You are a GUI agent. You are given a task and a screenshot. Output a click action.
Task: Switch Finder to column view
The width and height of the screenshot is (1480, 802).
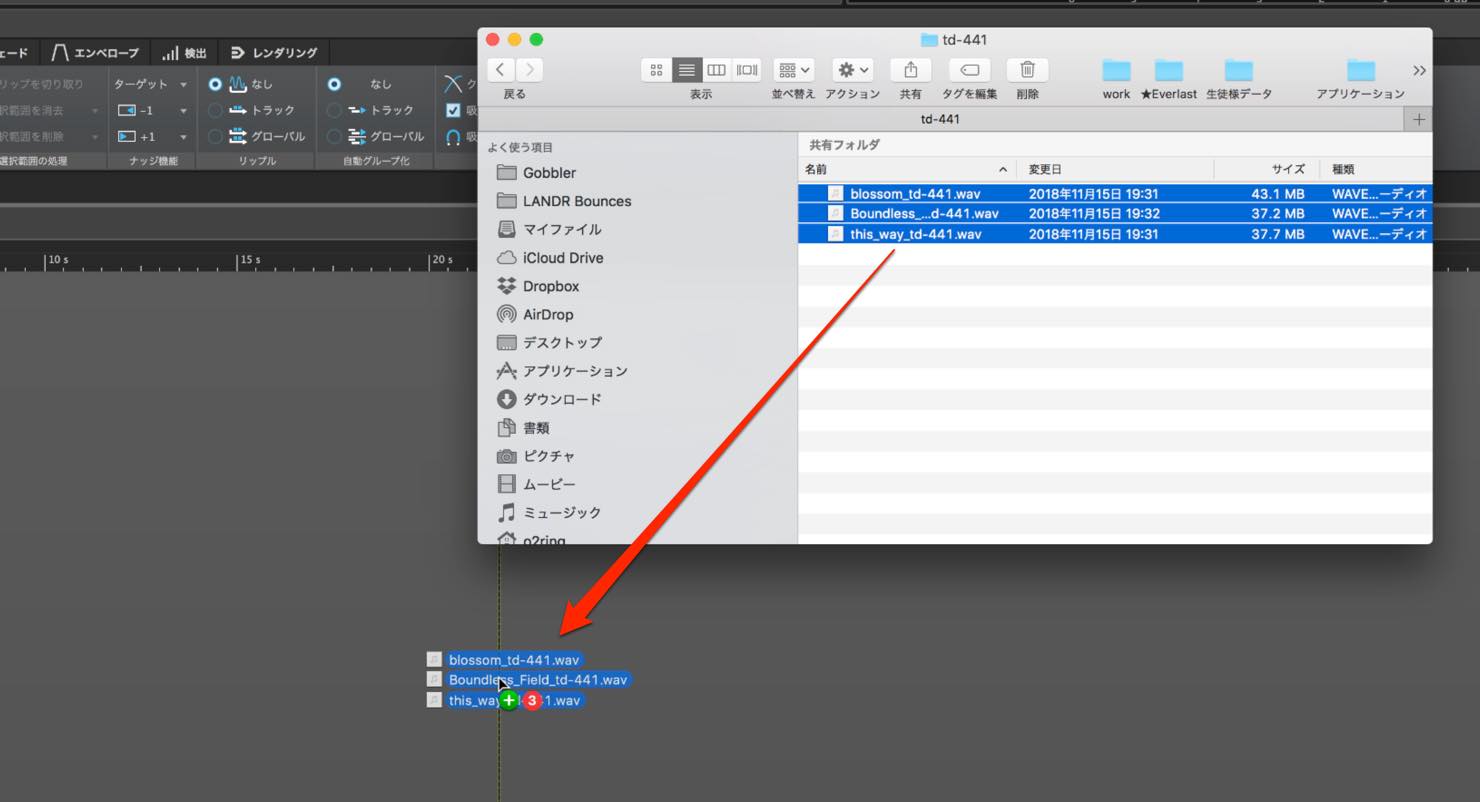(x=717, y=70)
